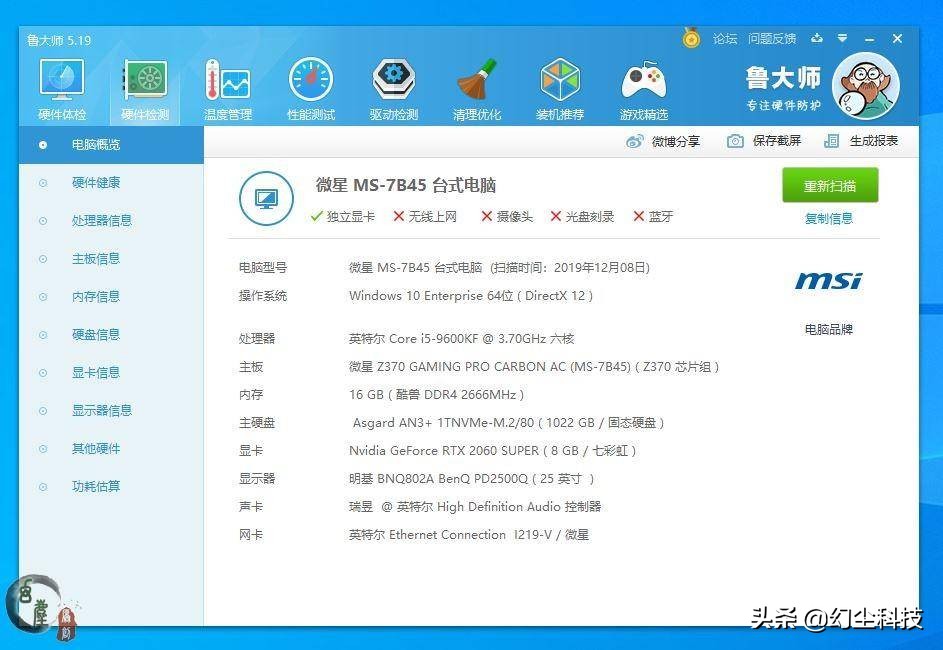Screen dimensions: 943x650
Task: Click Asgard AN3+ disk text
Action: pyautogui.click(x=508, y=423)
